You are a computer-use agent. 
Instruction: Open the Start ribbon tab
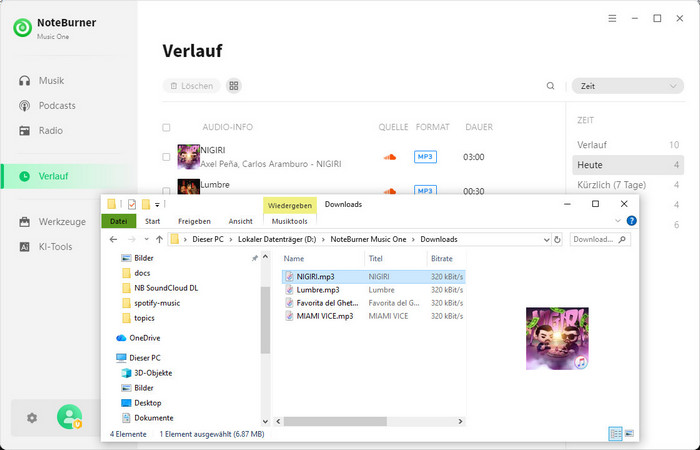152,221
